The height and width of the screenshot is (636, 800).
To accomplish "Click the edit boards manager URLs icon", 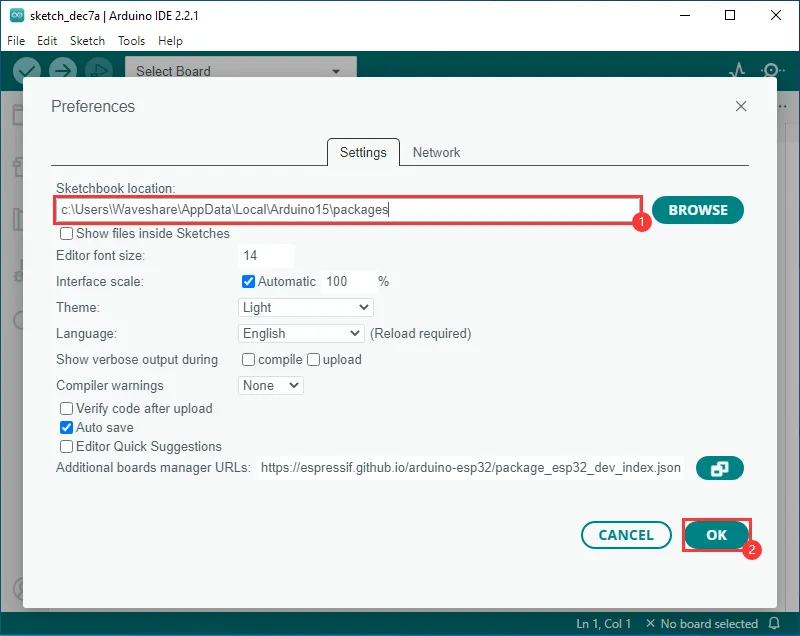I will click(x=720, y=468).
